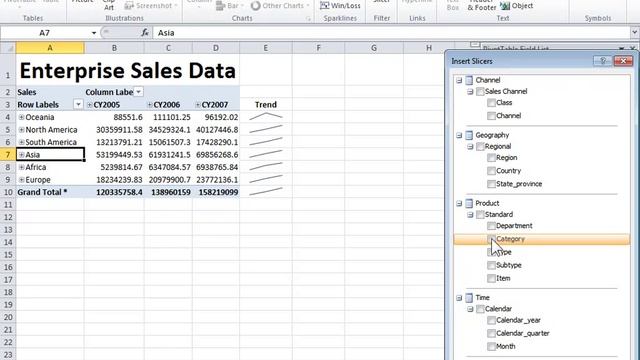Check the Calendar hierarchy checkbox
Screen dimensions: 640x360
point(480,309)
